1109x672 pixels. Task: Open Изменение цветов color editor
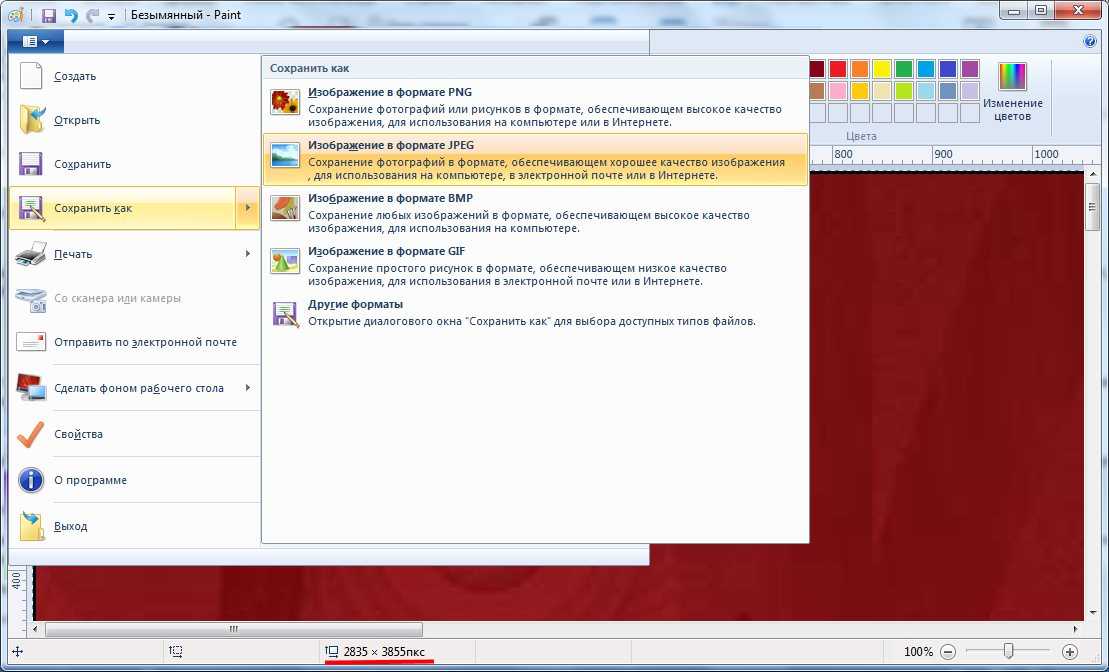[x=1012, y=92]
